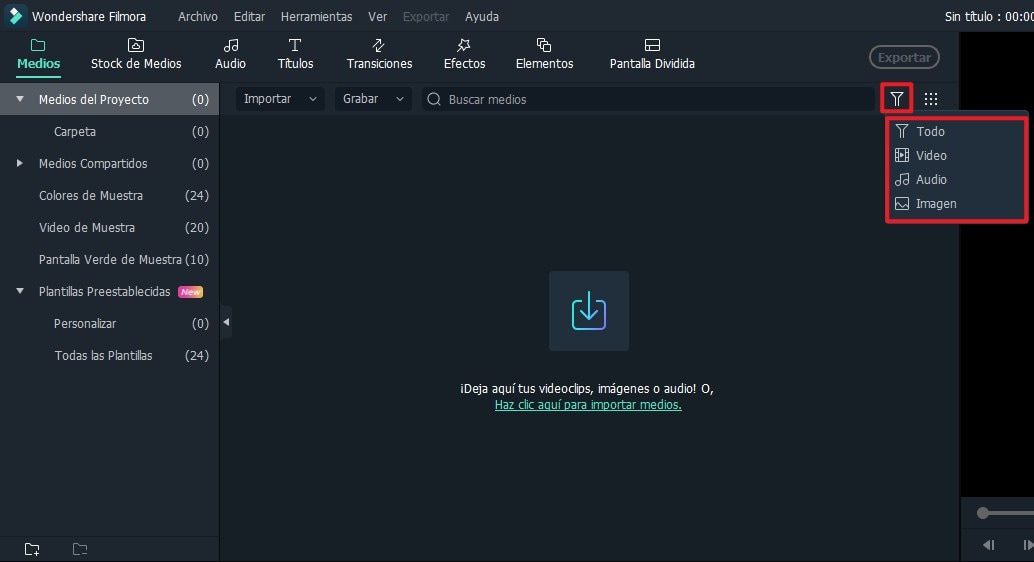Open the Grabar dropdown

pos(373,99)
